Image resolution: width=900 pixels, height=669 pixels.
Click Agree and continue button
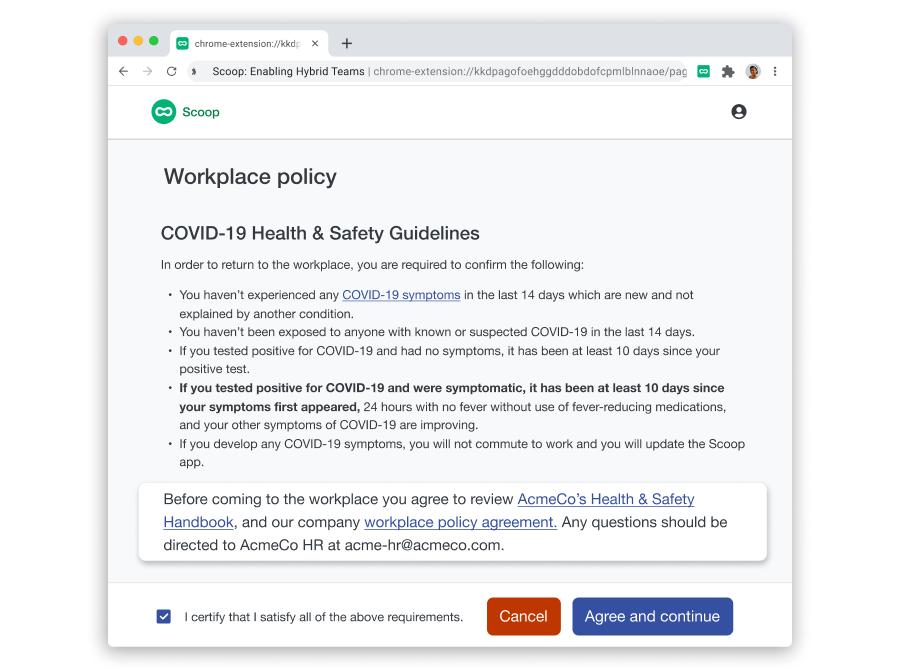[653, 616]
